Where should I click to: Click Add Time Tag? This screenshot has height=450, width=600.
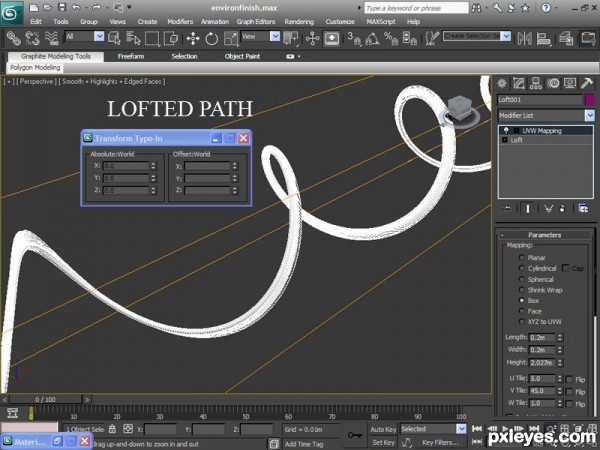(x=304, y=444)
